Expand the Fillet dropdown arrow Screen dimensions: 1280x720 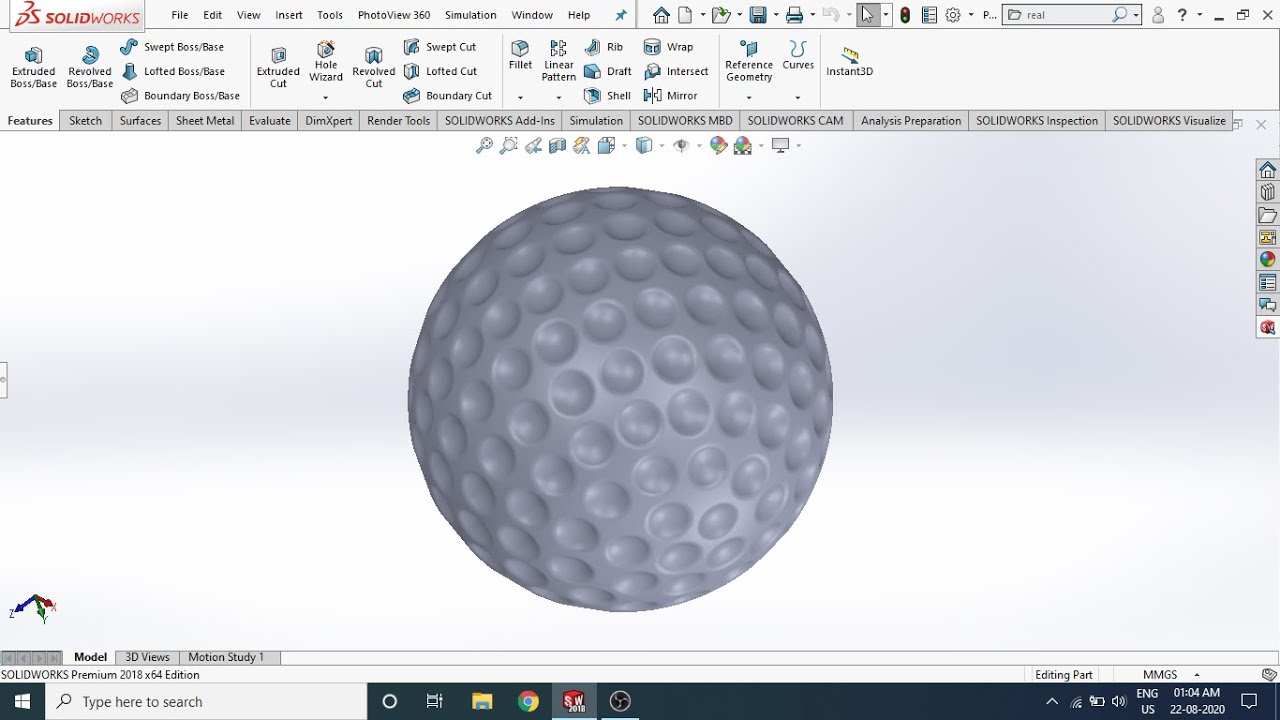point(520,98)
